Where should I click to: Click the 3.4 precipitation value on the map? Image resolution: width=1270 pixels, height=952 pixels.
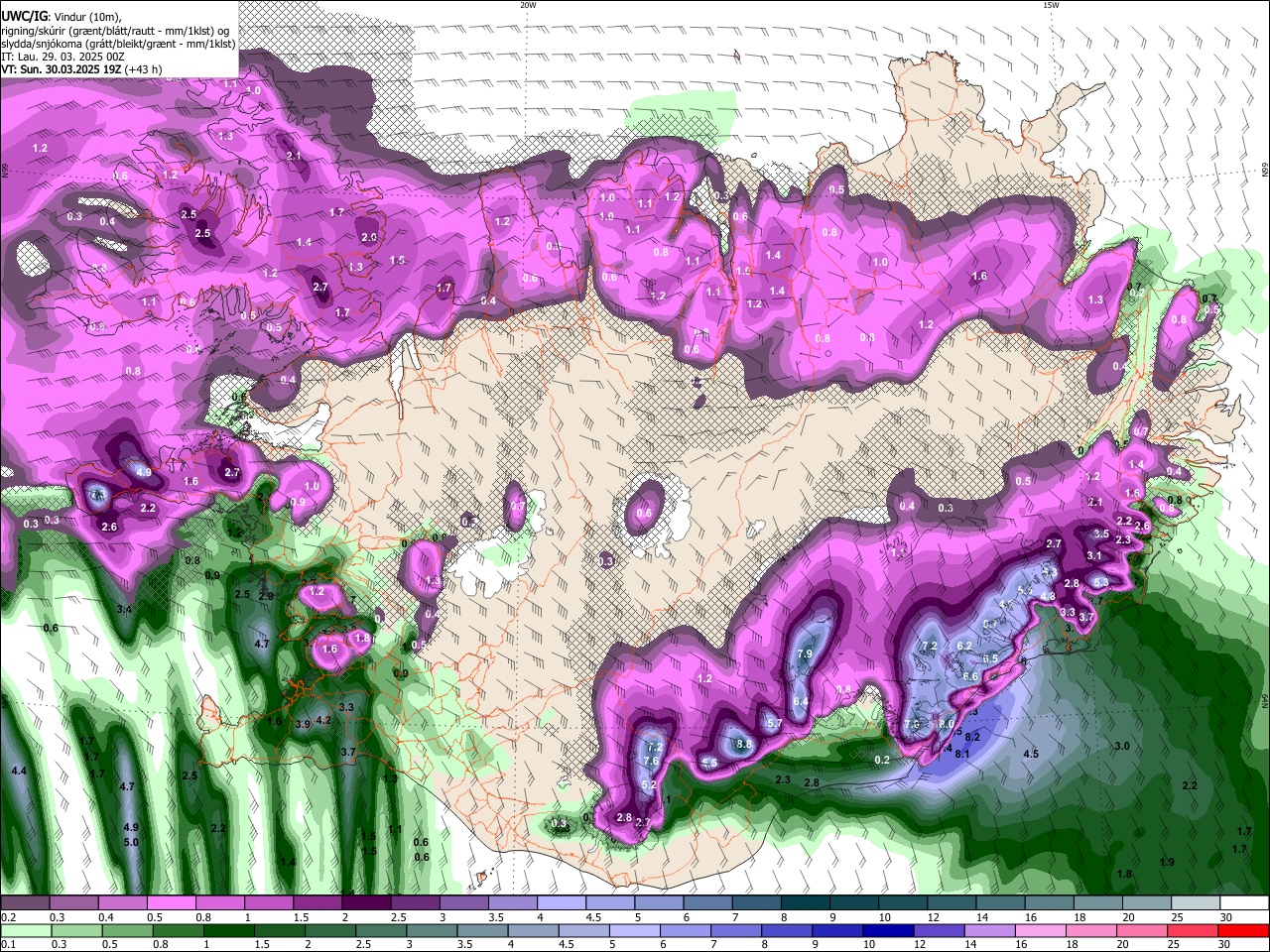(124, 609)
